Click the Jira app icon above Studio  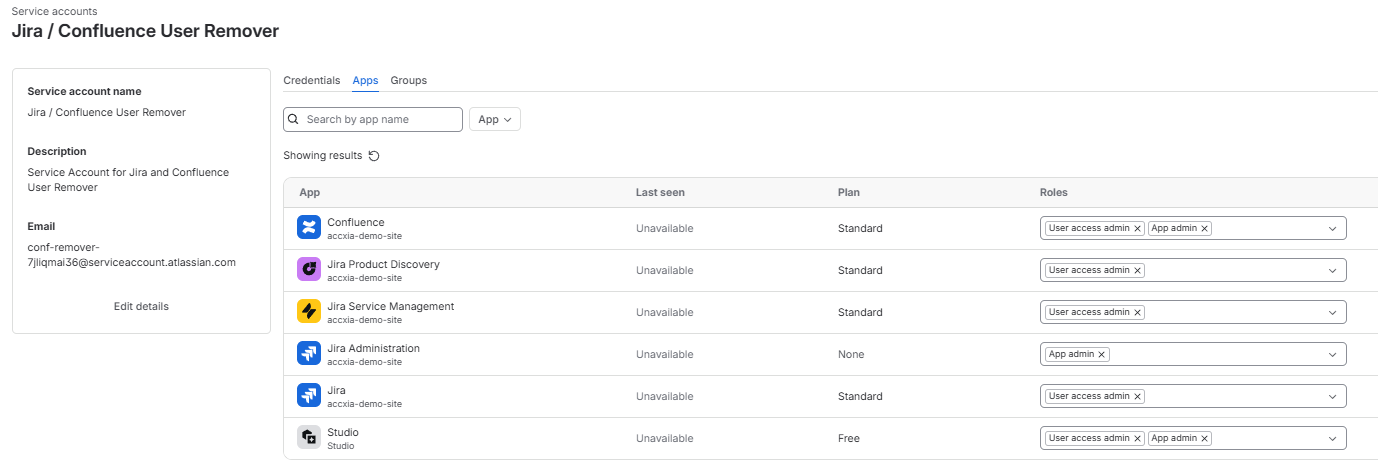[308, 396]
